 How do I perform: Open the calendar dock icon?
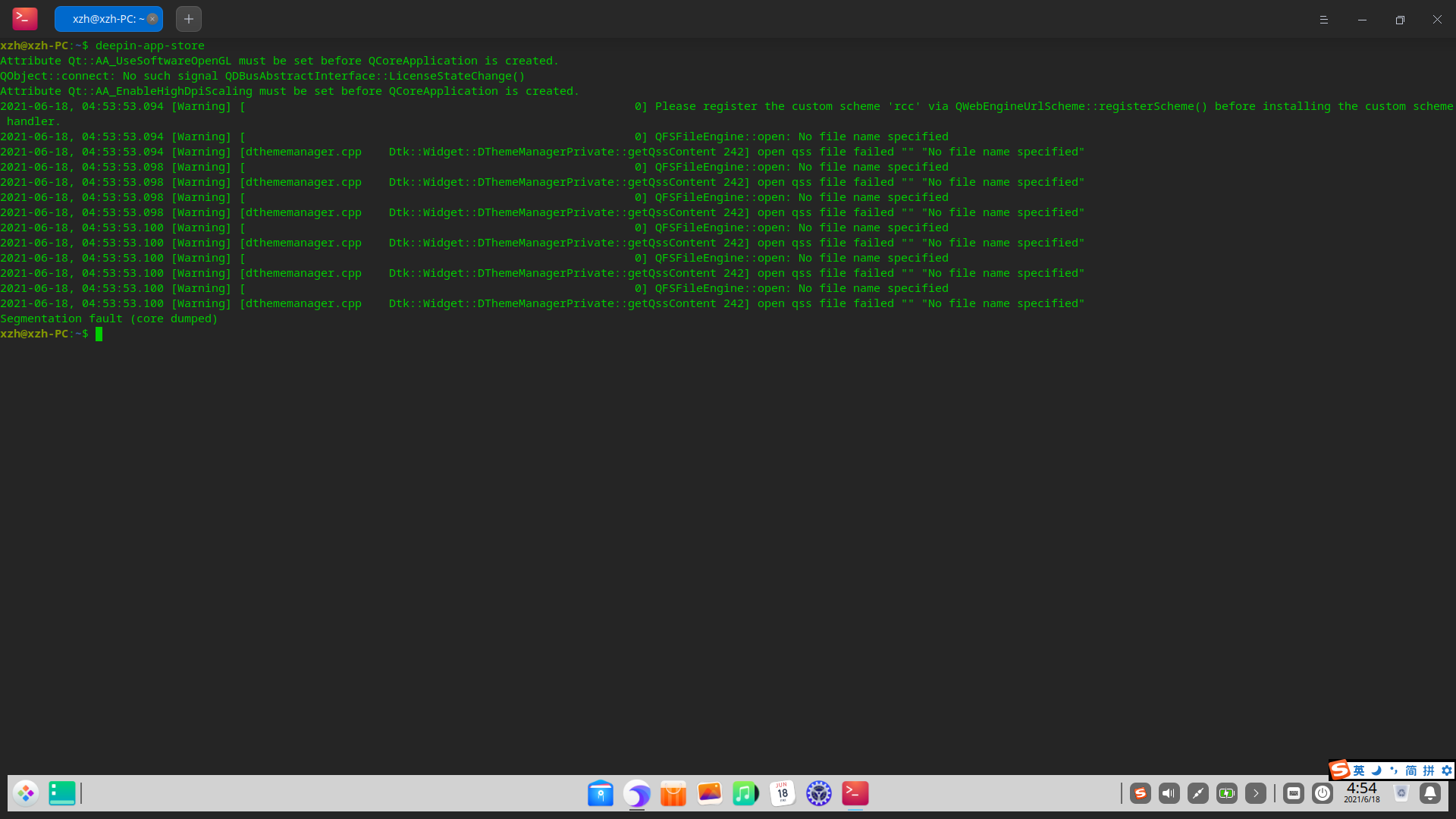pyautogui.click(x=782, y=793)
